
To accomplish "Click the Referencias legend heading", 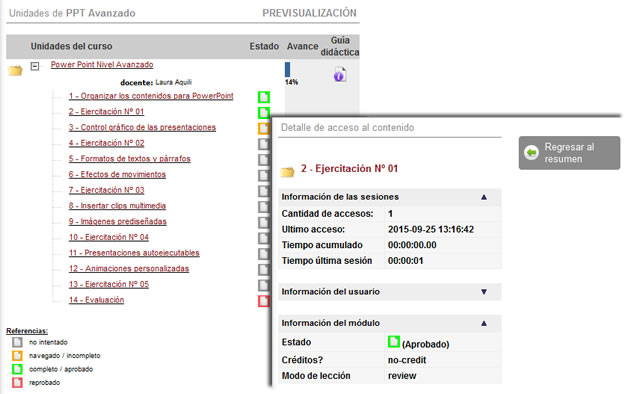I will [x=27, y=331].
